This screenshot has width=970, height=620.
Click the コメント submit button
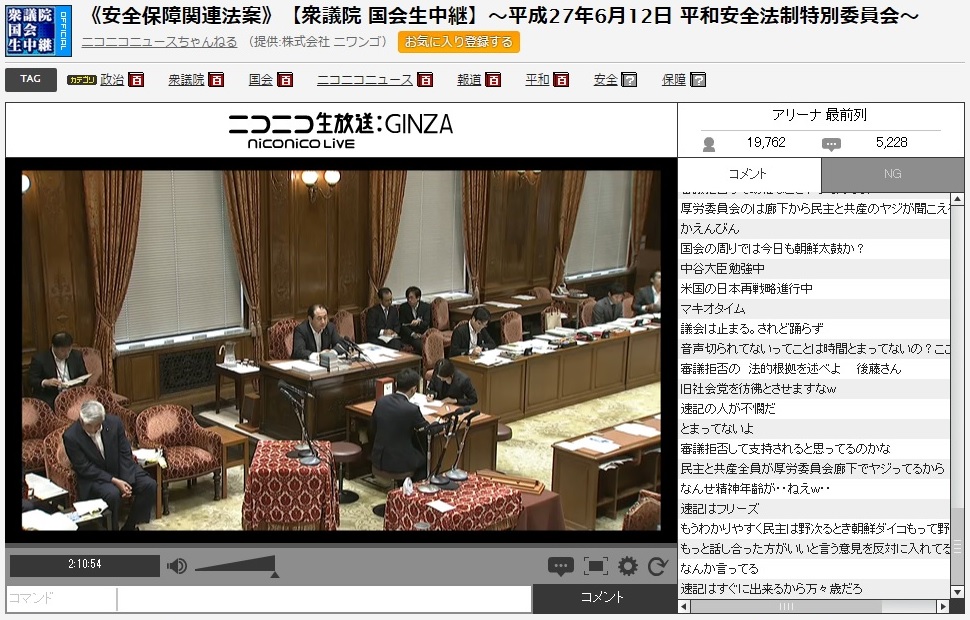pyautogui.click(x=604, y=597)
